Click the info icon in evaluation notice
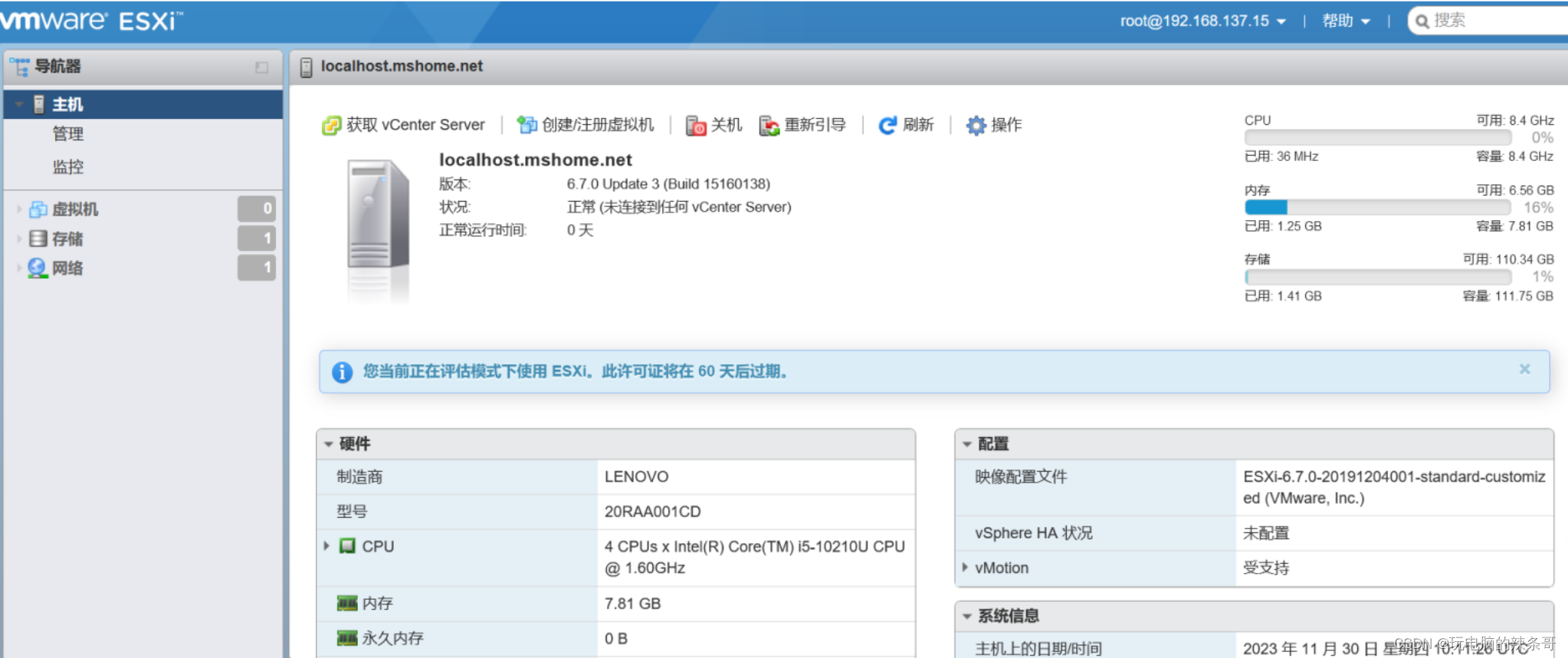Viewport: 1568px width, 658px height. pos(342,372)
